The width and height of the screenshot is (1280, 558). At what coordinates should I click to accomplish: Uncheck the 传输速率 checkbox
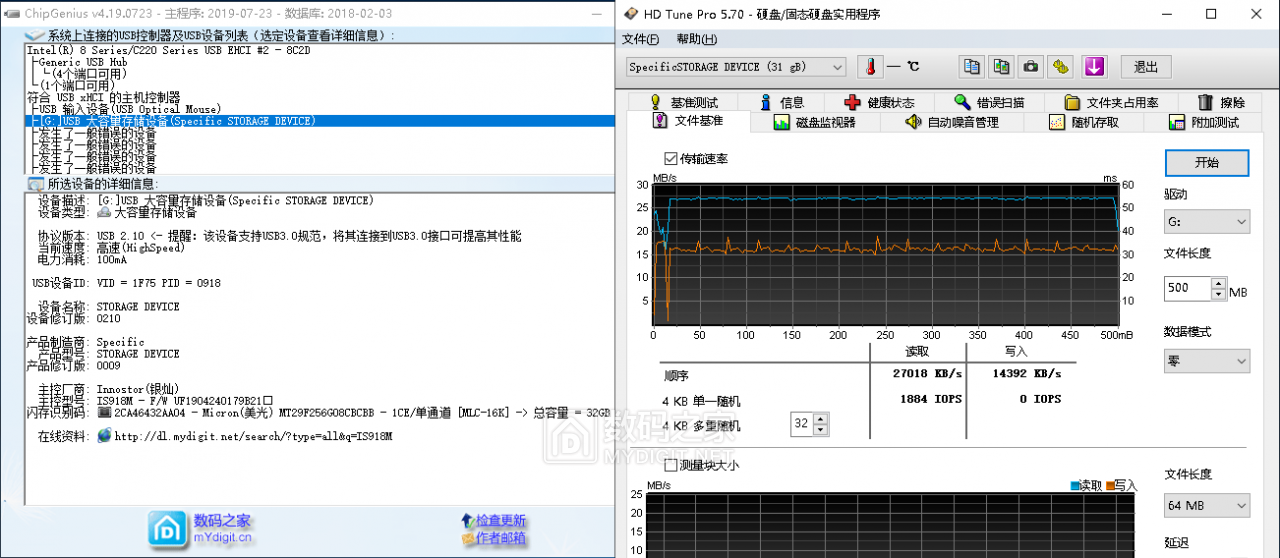pyautogui.click(x=670, y=159)
